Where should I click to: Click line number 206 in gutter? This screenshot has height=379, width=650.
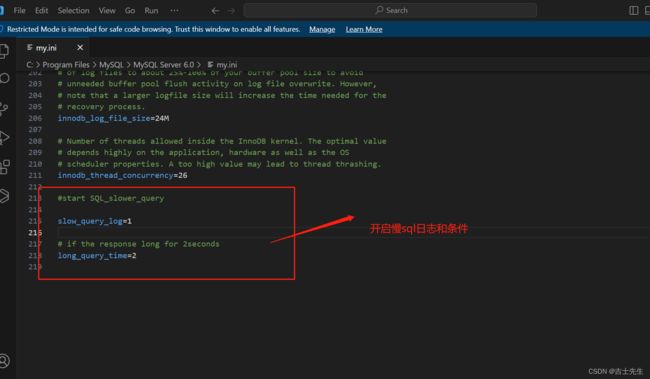pos(35,118)
